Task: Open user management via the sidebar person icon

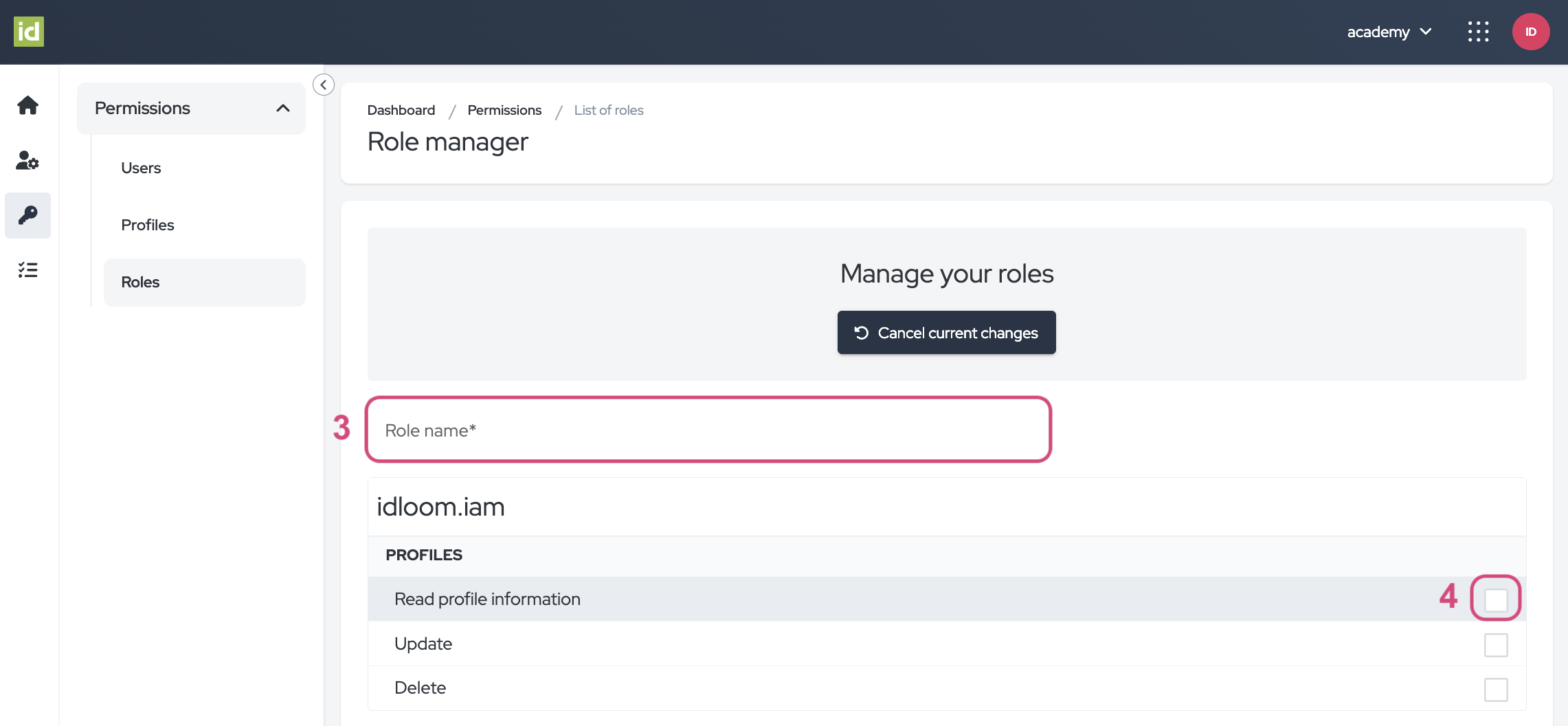Action: (x=27, y=161)
